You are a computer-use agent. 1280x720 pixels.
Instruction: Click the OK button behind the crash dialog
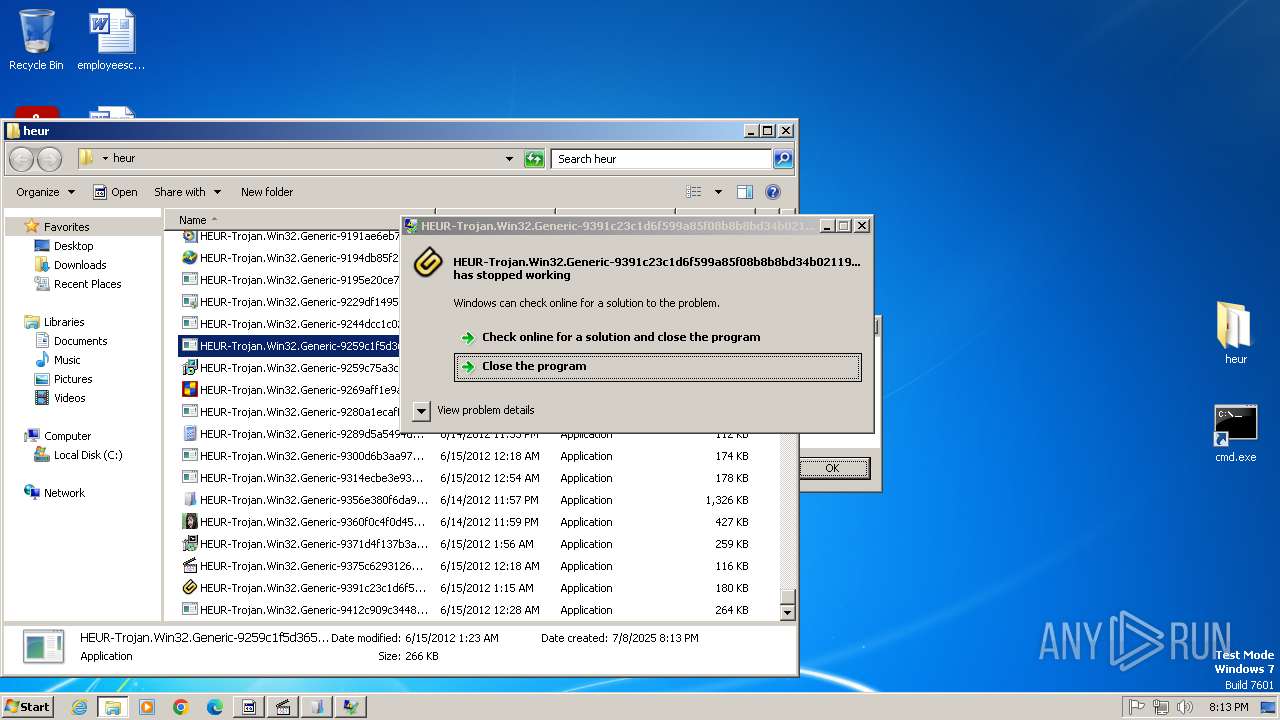(x=832, y=468)
